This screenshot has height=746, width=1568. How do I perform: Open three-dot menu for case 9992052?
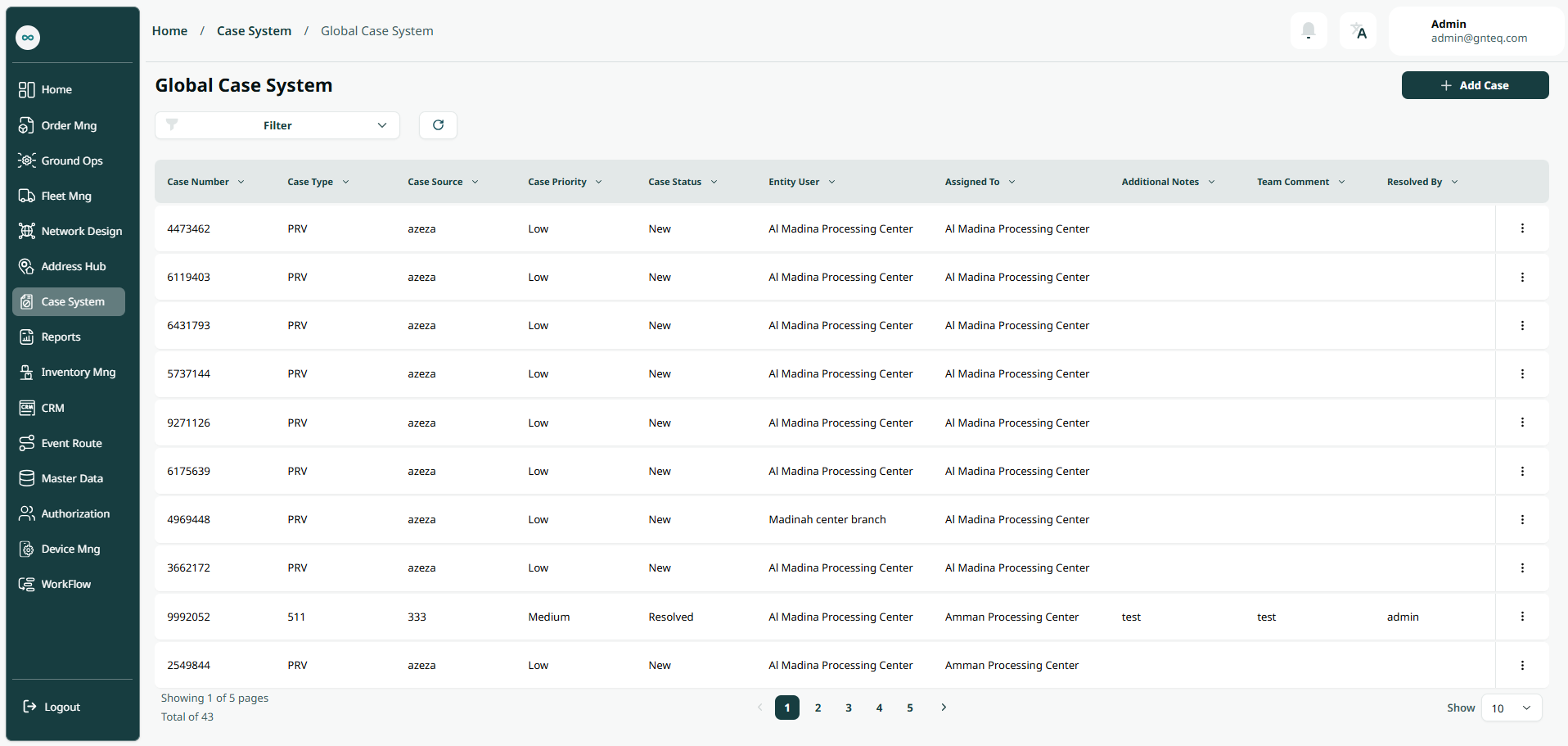tap(1522, 617)
